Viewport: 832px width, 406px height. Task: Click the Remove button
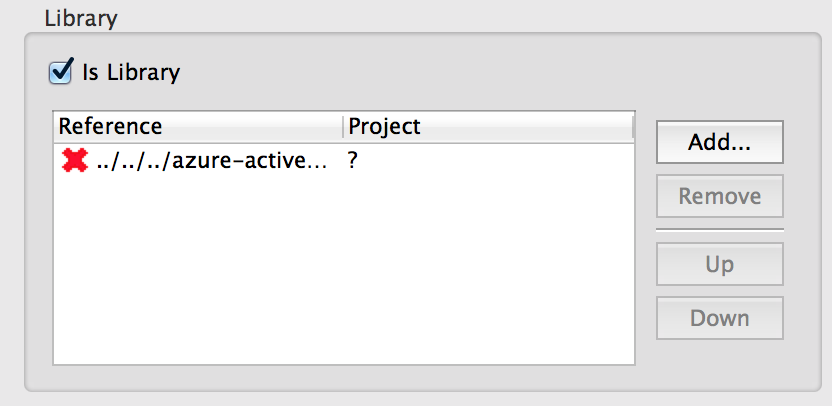pyautogui.click(x=719, y=197)
